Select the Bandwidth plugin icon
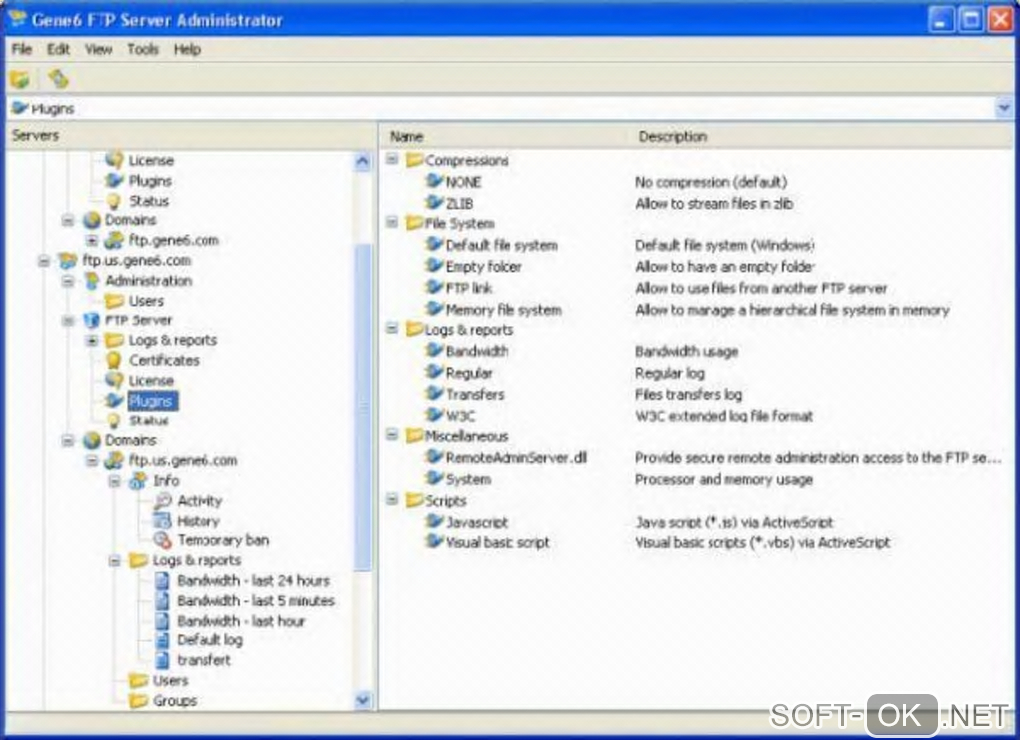 tap(434, 350)
